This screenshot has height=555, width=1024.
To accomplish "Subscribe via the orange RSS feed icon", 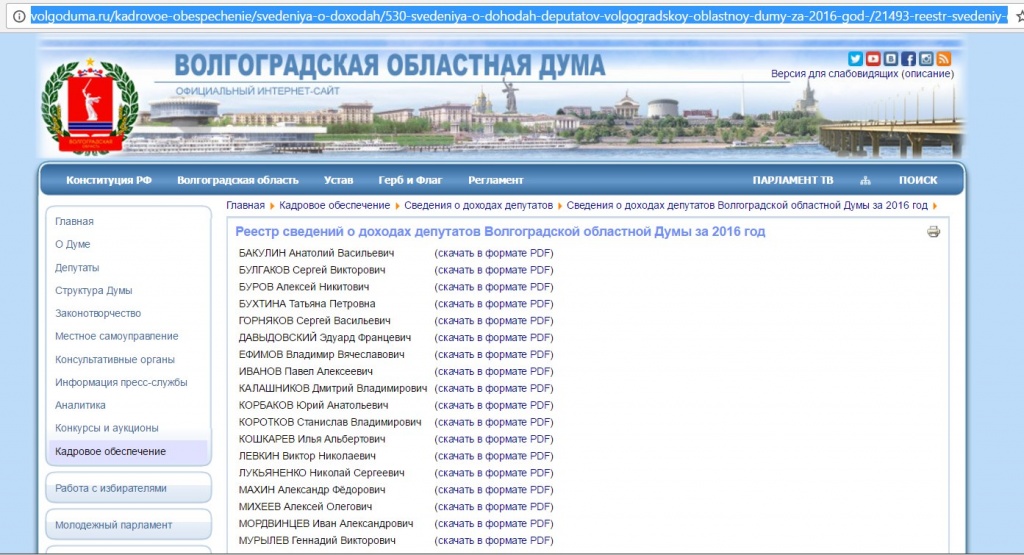I will click(x=943, y=59).
